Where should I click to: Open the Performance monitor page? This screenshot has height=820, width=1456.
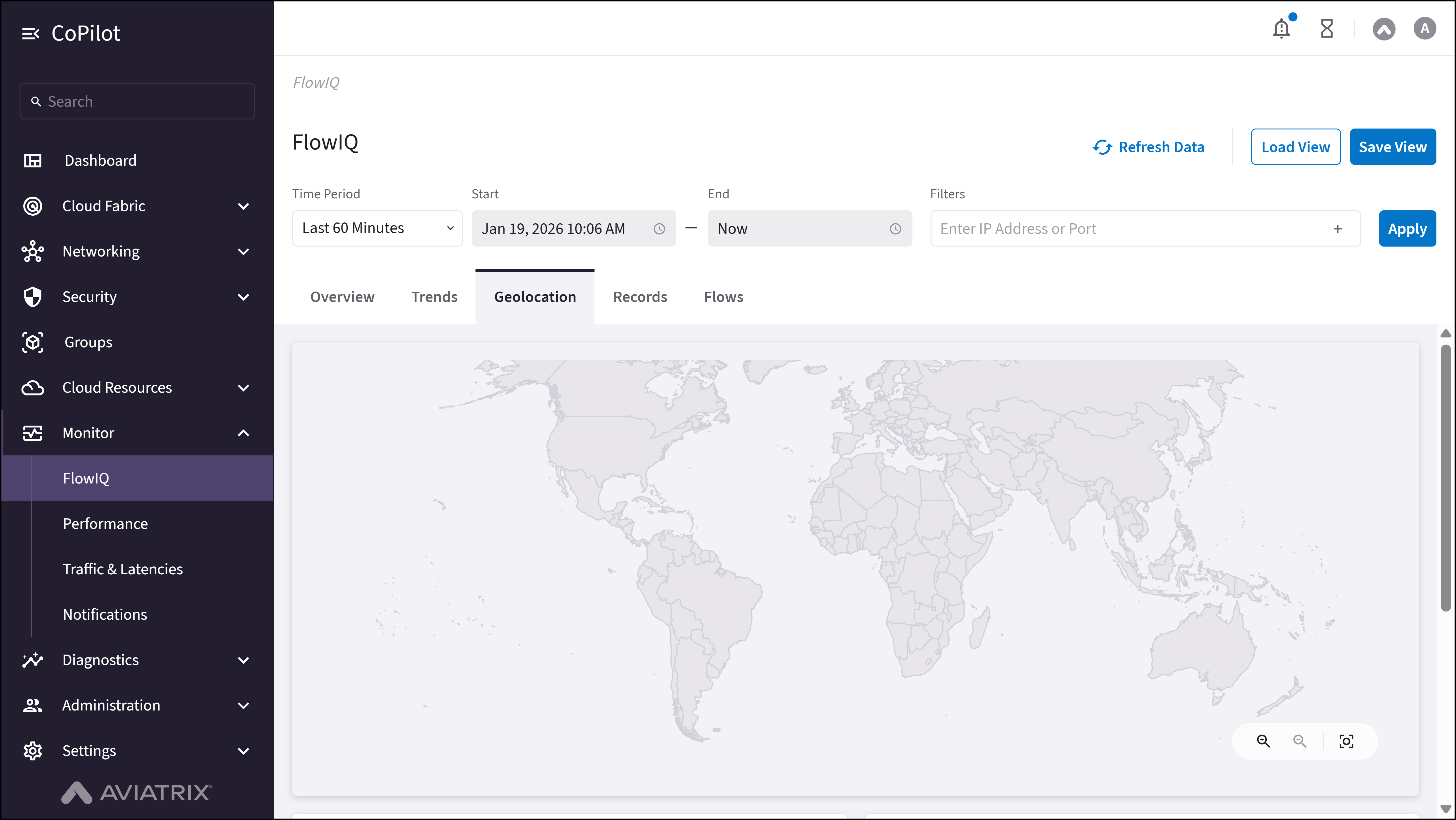click(104, 523)
